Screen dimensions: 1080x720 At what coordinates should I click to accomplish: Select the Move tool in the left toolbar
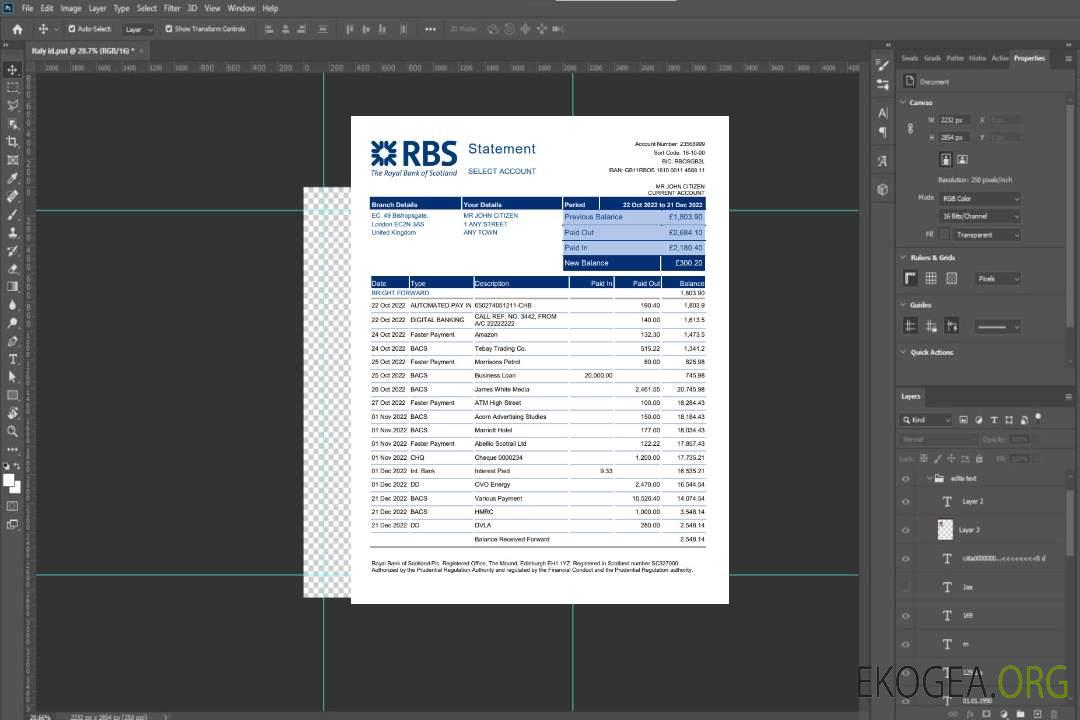tap(12, 70)
